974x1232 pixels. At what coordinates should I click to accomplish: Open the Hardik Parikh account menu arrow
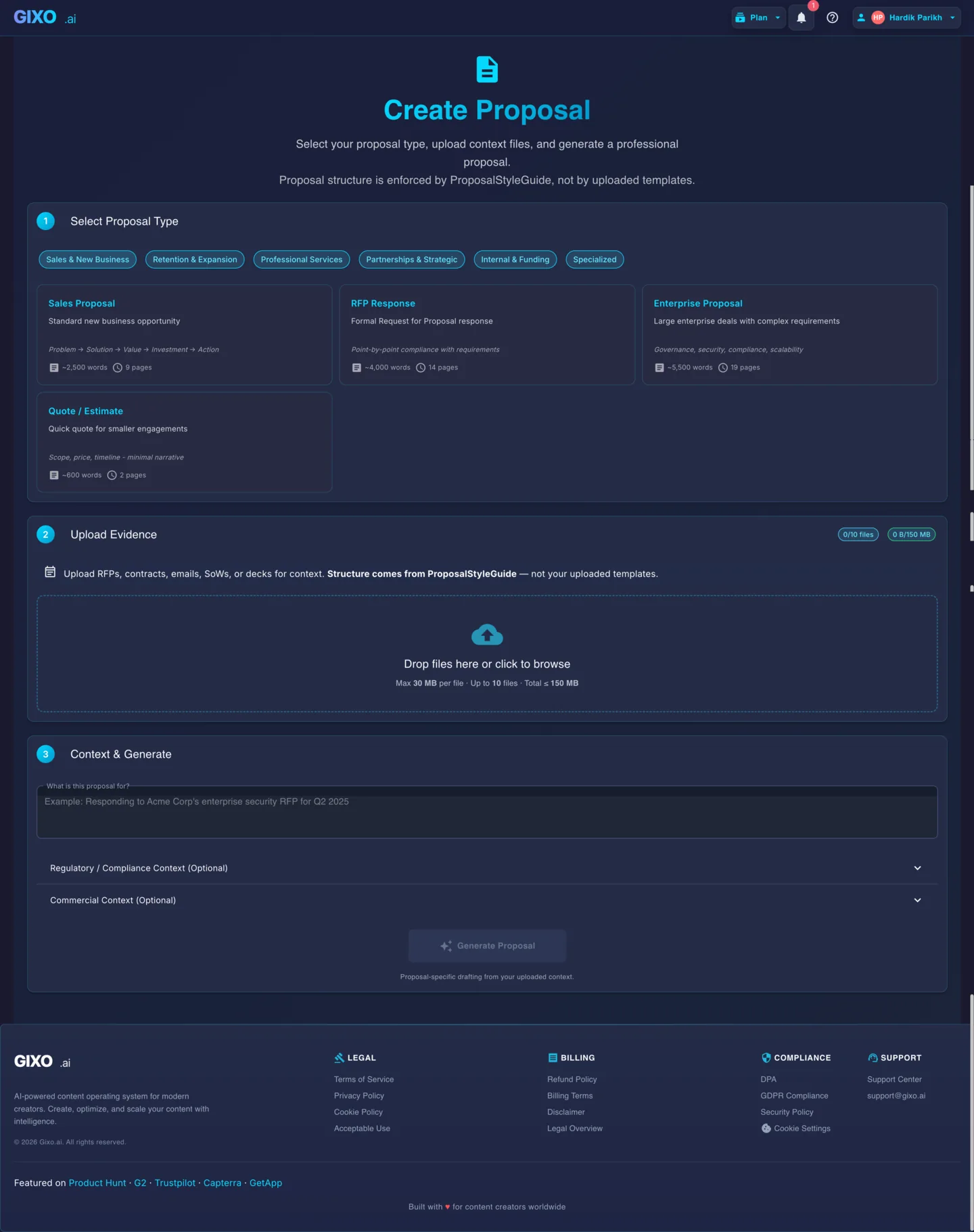pyautogui.click(x=952, y=18)
